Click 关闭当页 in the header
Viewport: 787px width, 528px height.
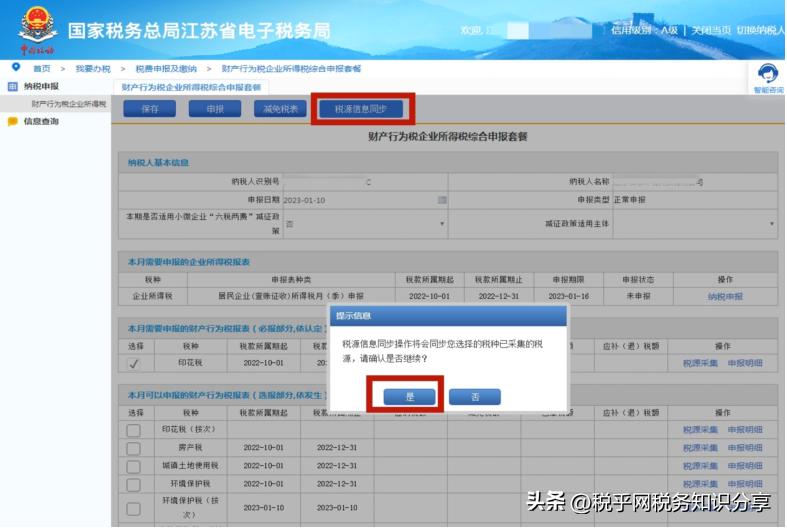711,30
